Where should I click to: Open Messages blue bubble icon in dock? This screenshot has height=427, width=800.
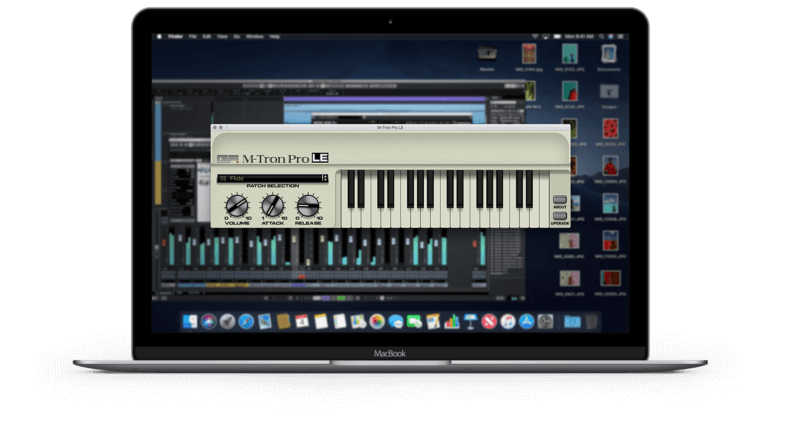click(x=395, y=322)
